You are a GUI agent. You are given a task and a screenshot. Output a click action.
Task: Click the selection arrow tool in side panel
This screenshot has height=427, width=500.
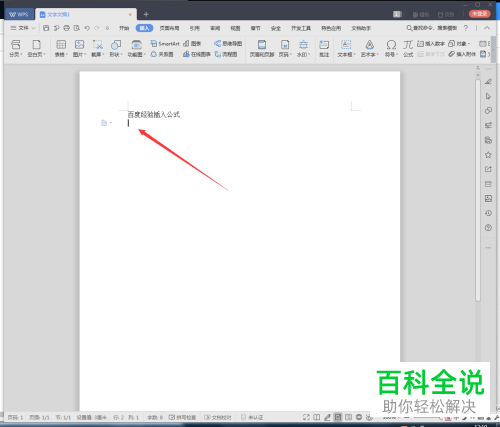[x=488, y=96]
